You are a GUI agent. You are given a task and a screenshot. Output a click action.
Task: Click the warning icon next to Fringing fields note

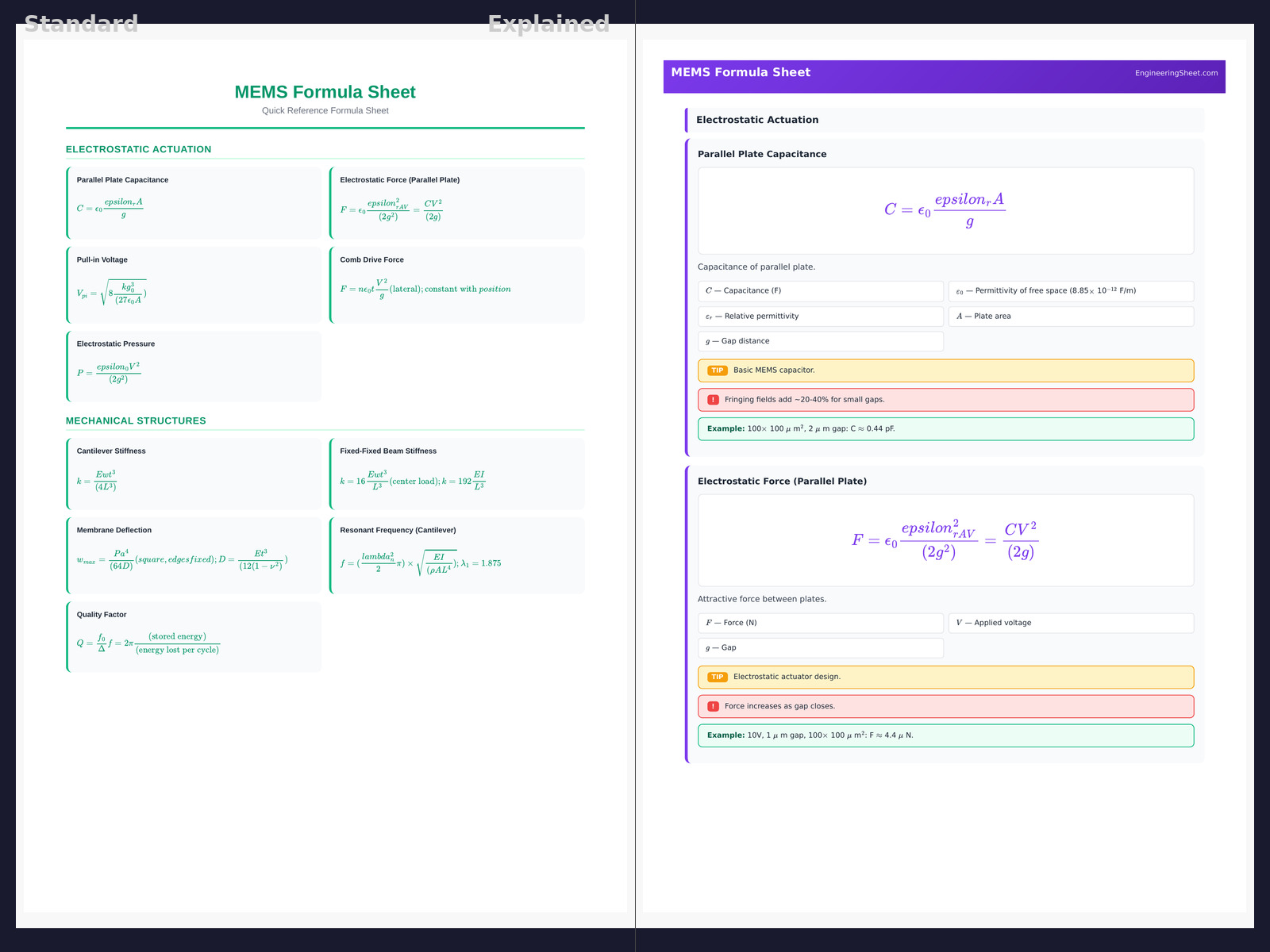click(x=713, y=400)
